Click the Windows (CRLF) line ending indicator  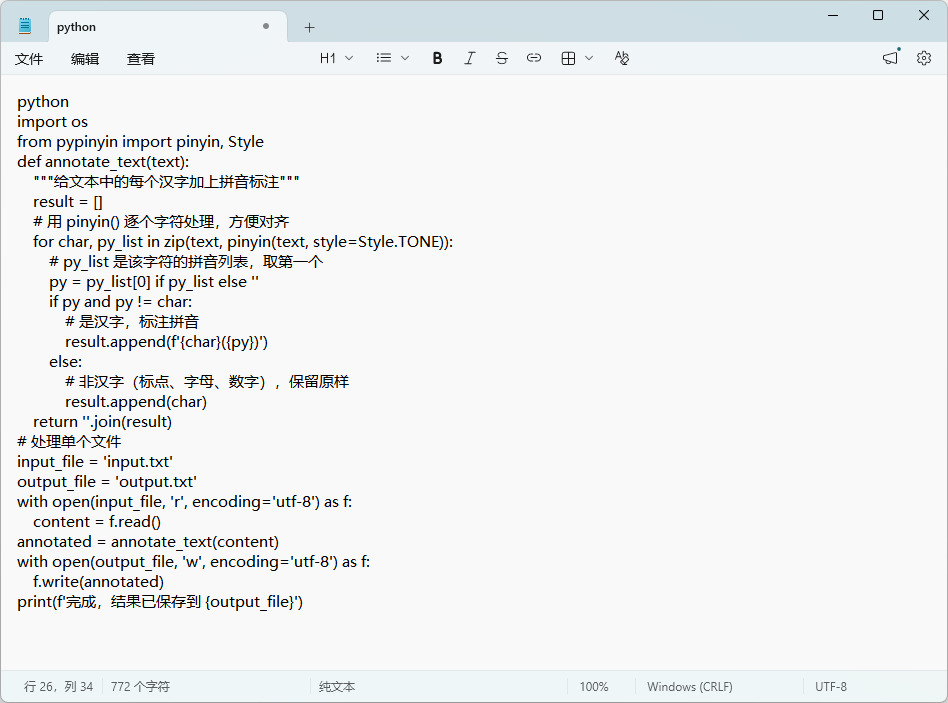coord(689,687)
